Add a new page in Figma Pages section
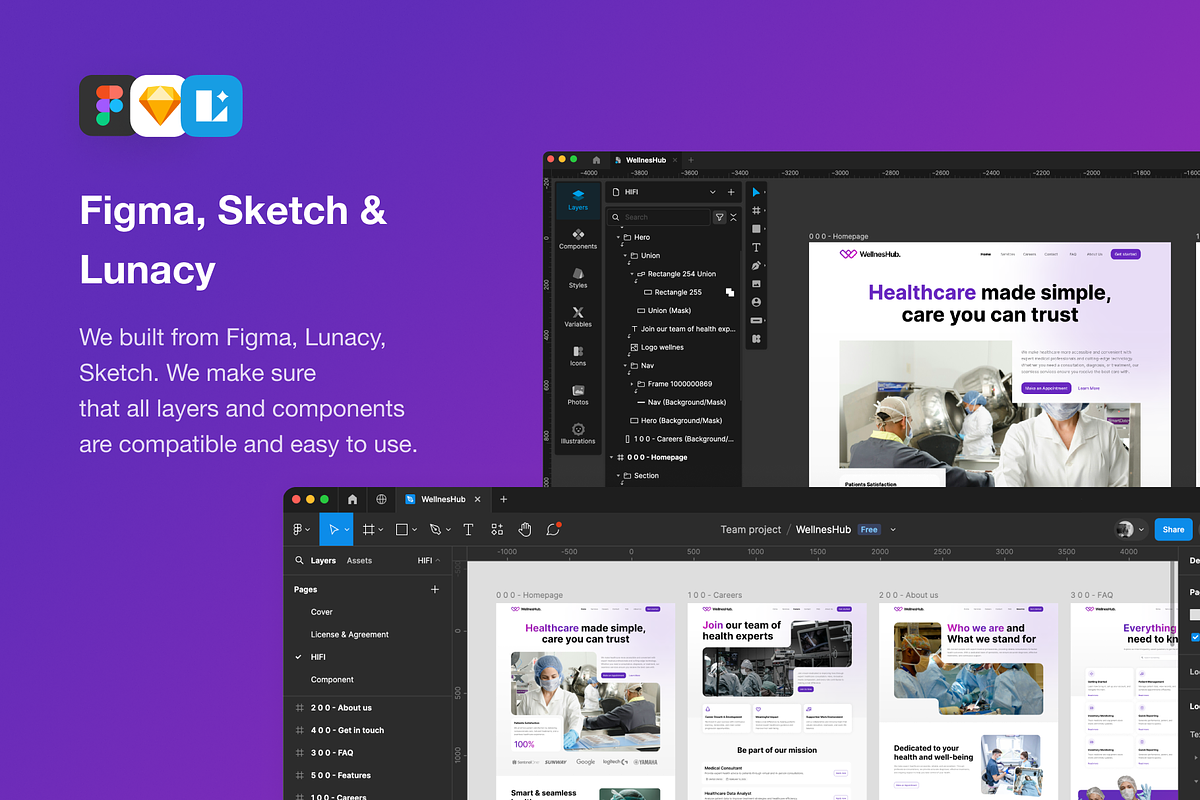 (435, 590)
